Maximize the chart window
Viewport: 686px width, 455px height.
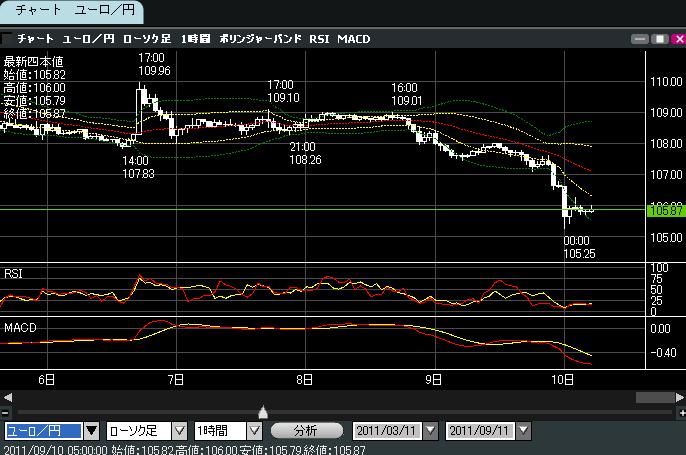(x=658, y=38)
